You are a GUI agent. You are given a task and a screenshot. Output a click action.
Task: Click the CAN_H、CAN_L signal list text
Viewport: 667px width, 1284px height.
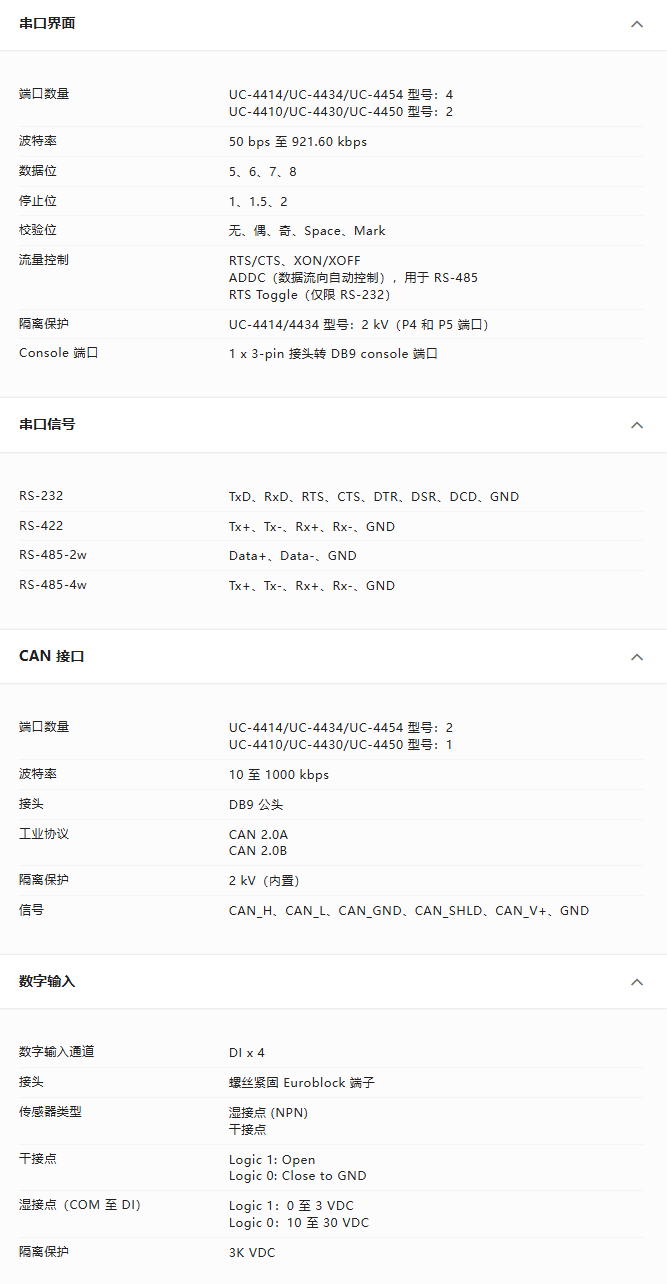(x=409, y=911)
